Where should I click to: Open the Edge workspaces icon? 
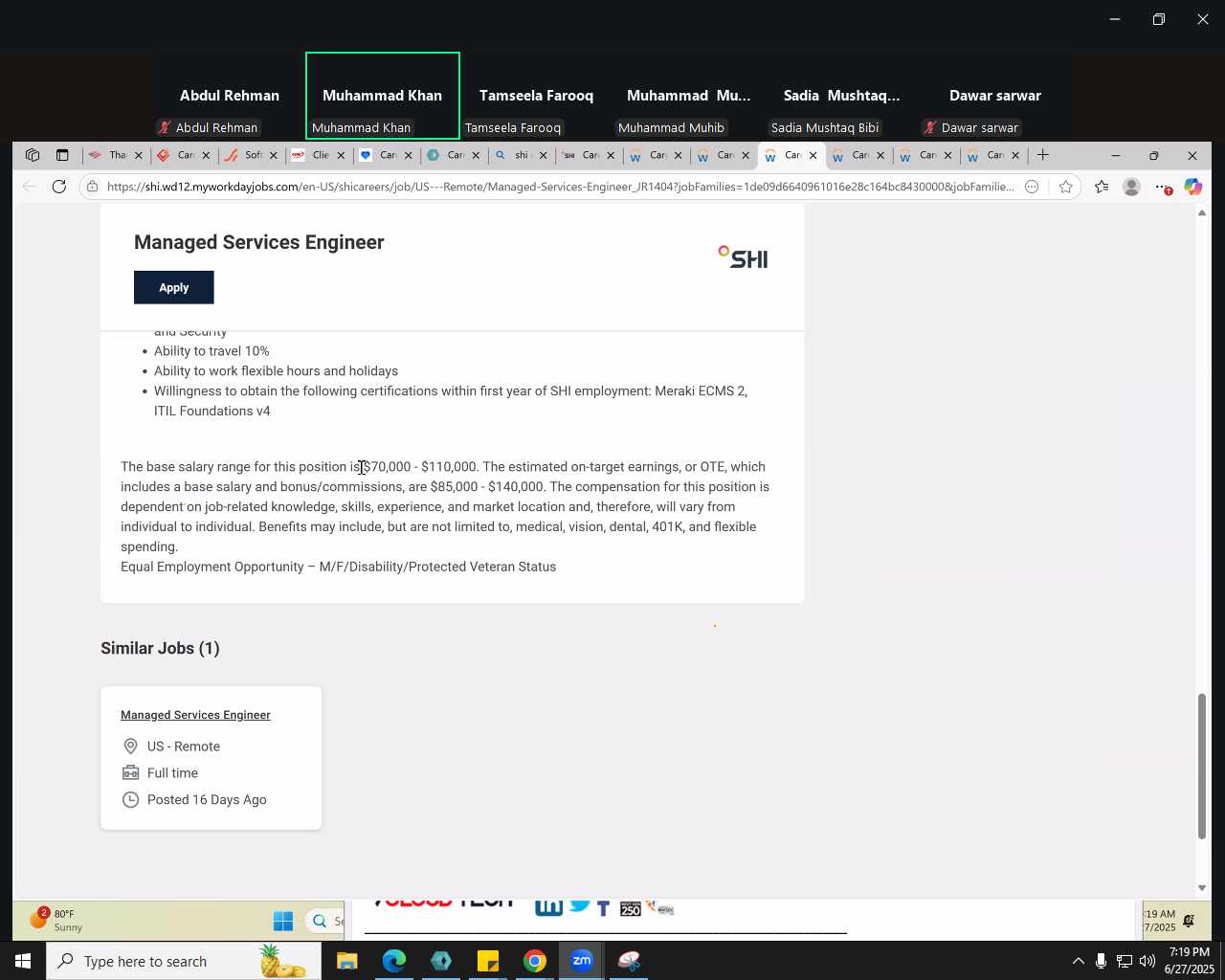click(33, 155)
